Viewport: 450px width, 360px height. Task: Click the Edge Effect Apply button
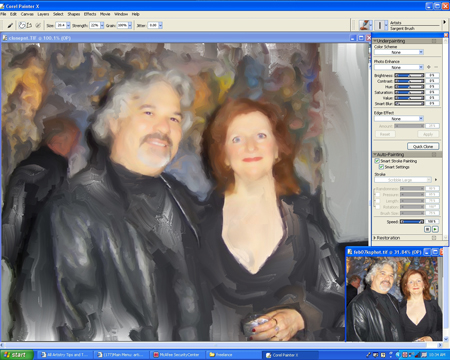tap(428, 134)
